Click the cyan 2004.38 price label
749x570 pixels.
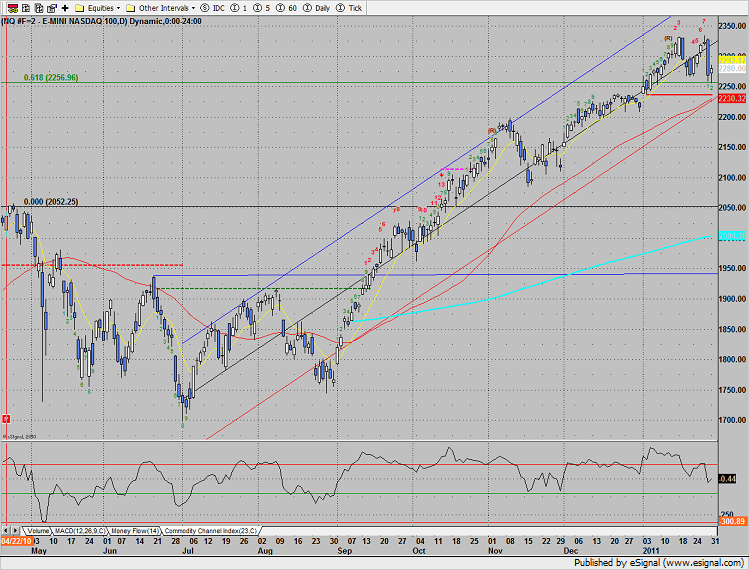coord(732,236)
